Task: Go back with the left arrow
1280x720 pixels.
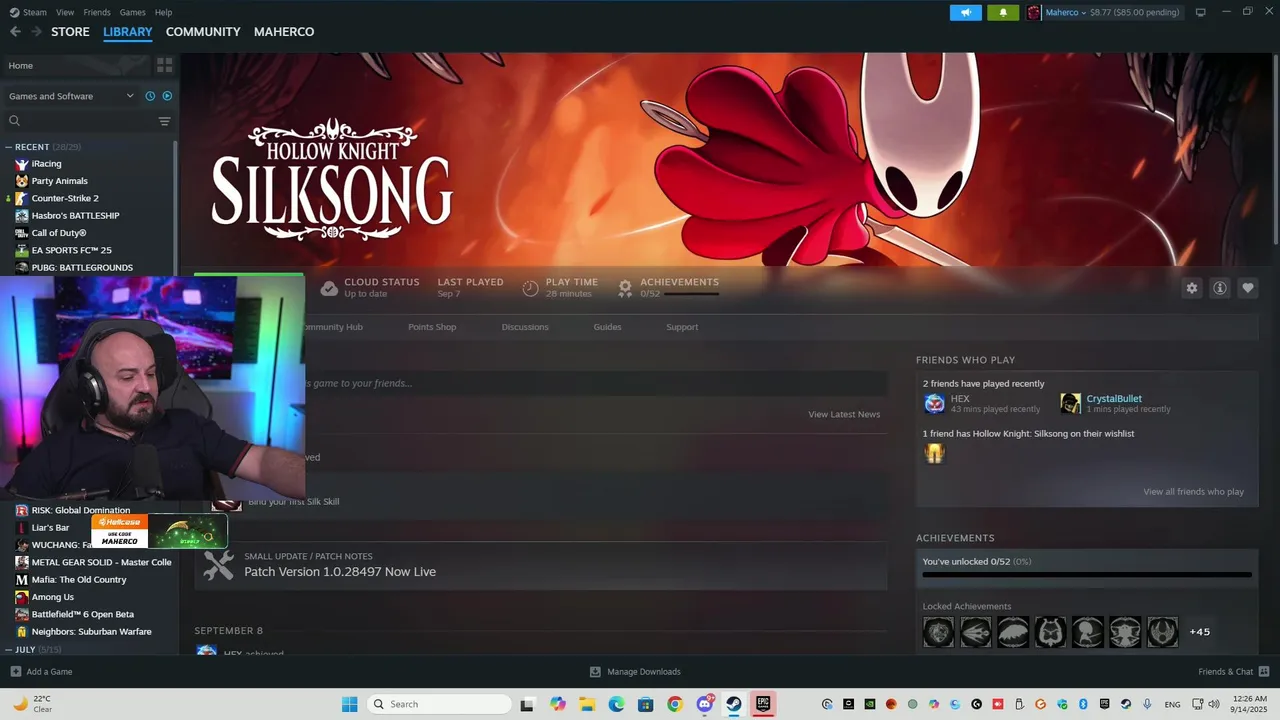Action: 15,32
